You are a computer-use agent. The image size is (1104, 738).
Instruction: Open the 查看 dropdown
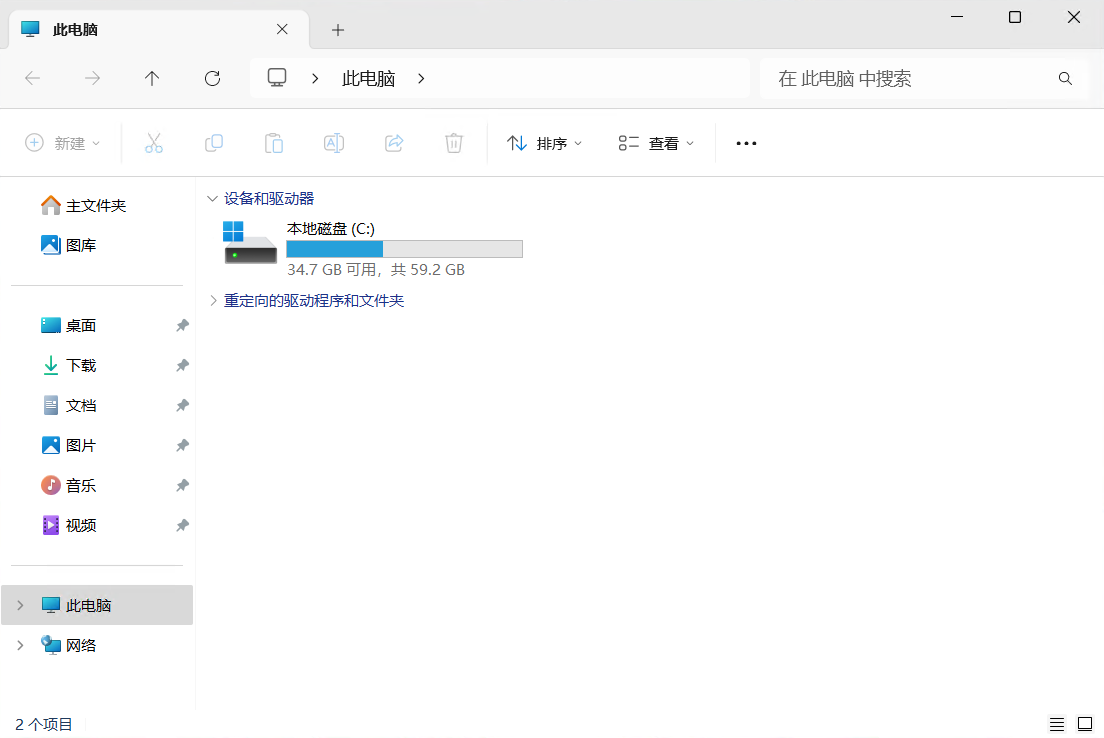656,143
